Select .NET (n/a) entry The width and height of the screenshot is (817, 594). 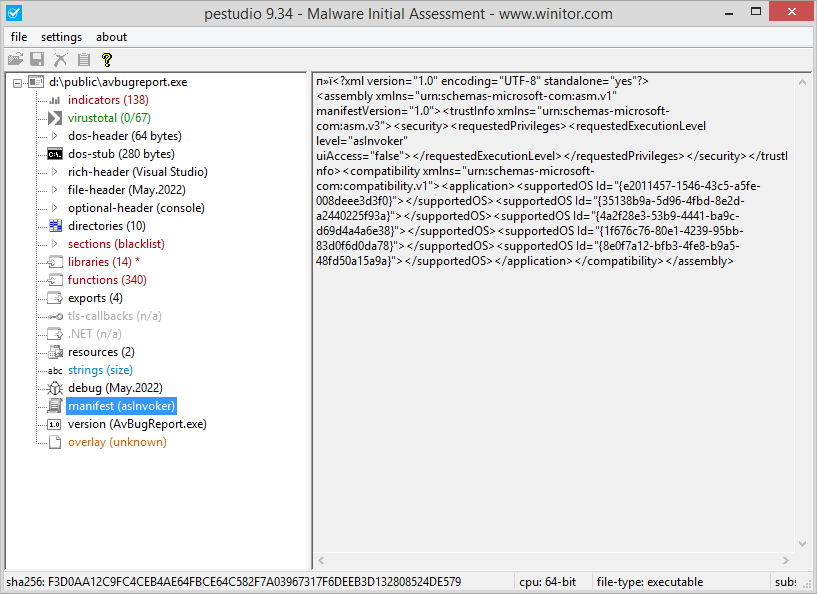pos(94,334)
